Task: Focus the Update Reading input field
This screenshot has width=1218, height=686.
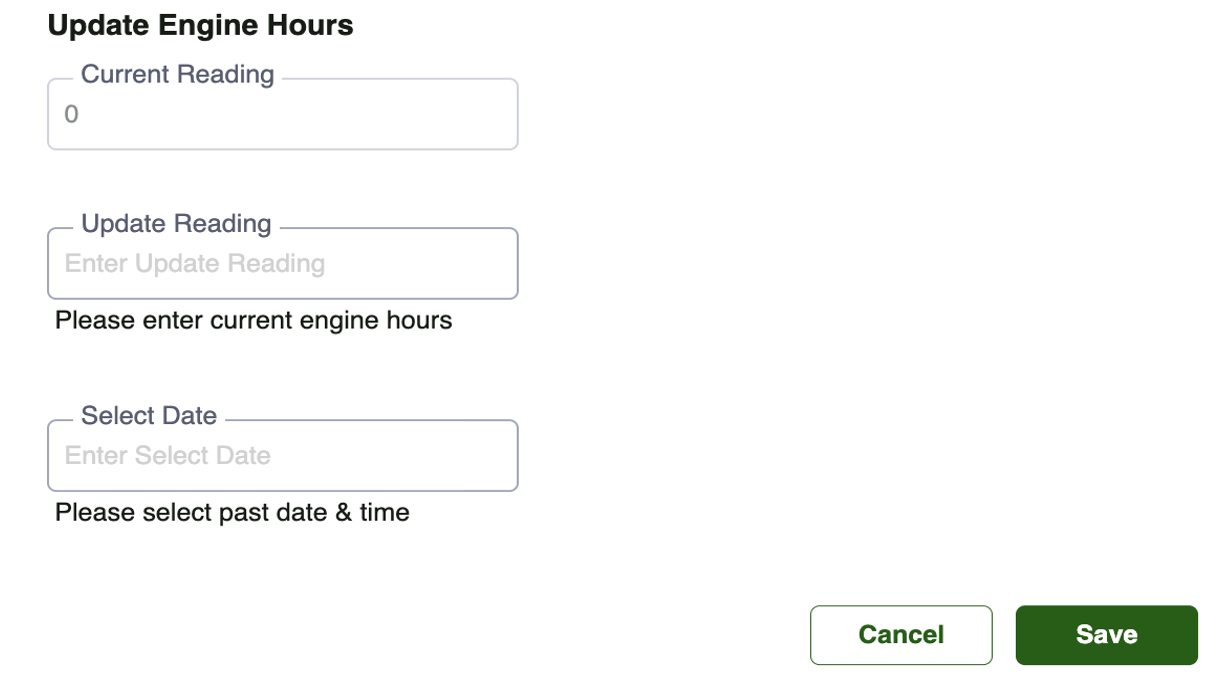Action: pos(283,264)
